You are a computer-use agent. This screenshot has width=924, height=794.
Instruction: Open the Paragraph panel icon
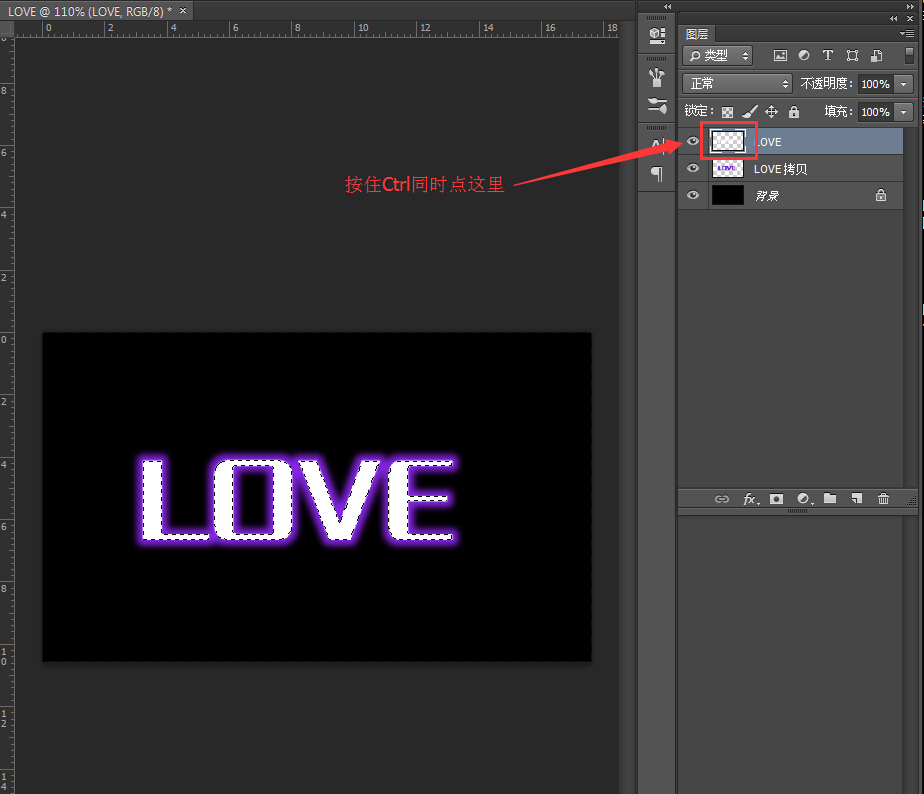tap(657, 174)
